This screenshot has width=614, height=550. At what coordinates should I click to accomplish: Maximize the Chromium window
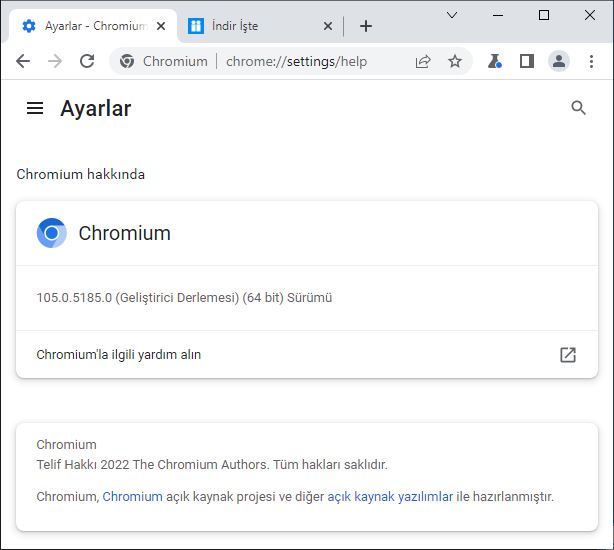click(x=544, y=15)
